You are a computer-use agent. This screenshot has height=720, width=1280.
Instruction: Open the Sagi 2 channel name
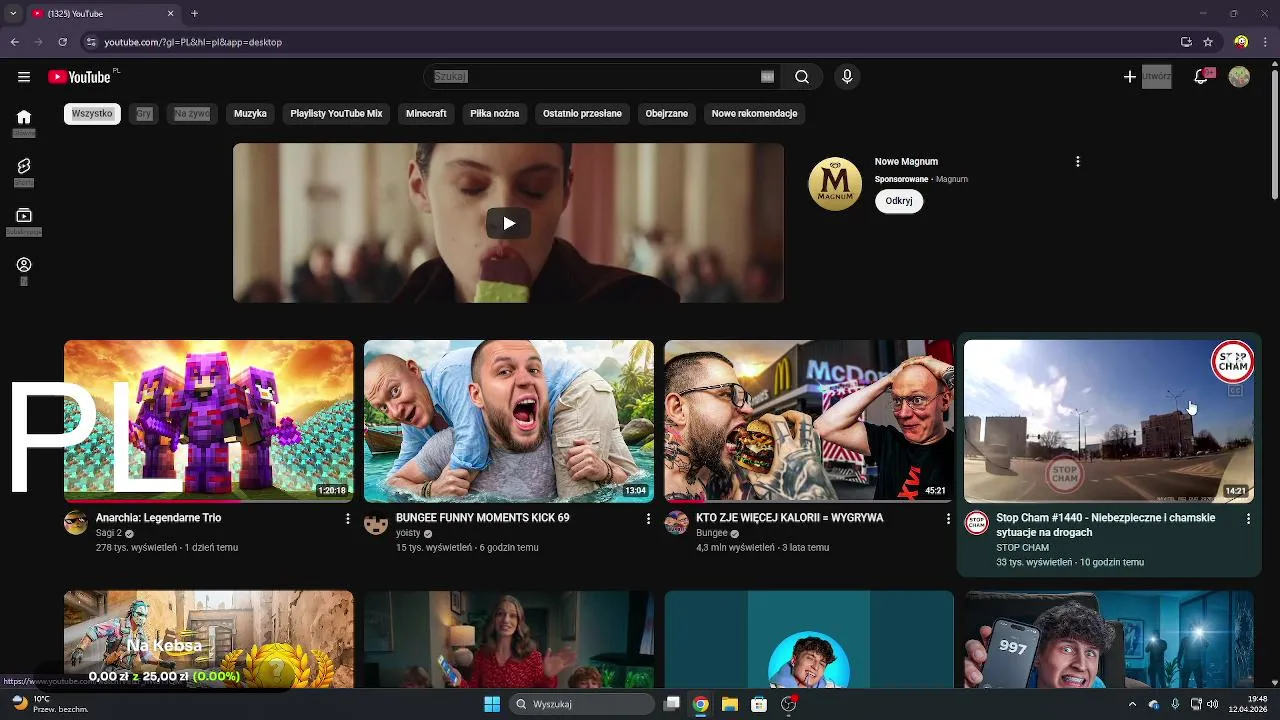click(x=109, y=533)
